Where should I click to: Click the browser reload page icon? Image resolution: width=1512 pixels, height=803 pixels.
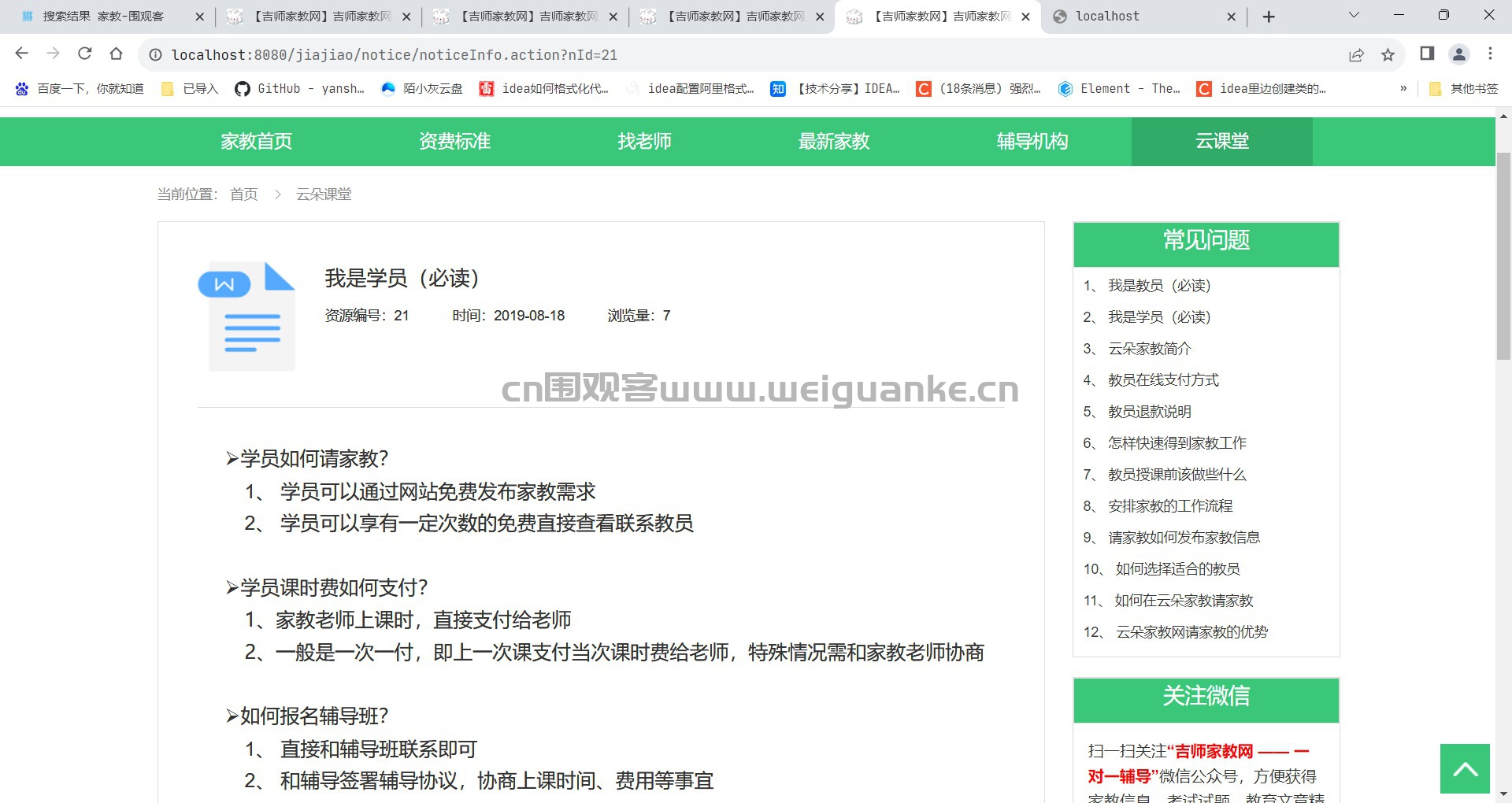coord(85,54)
